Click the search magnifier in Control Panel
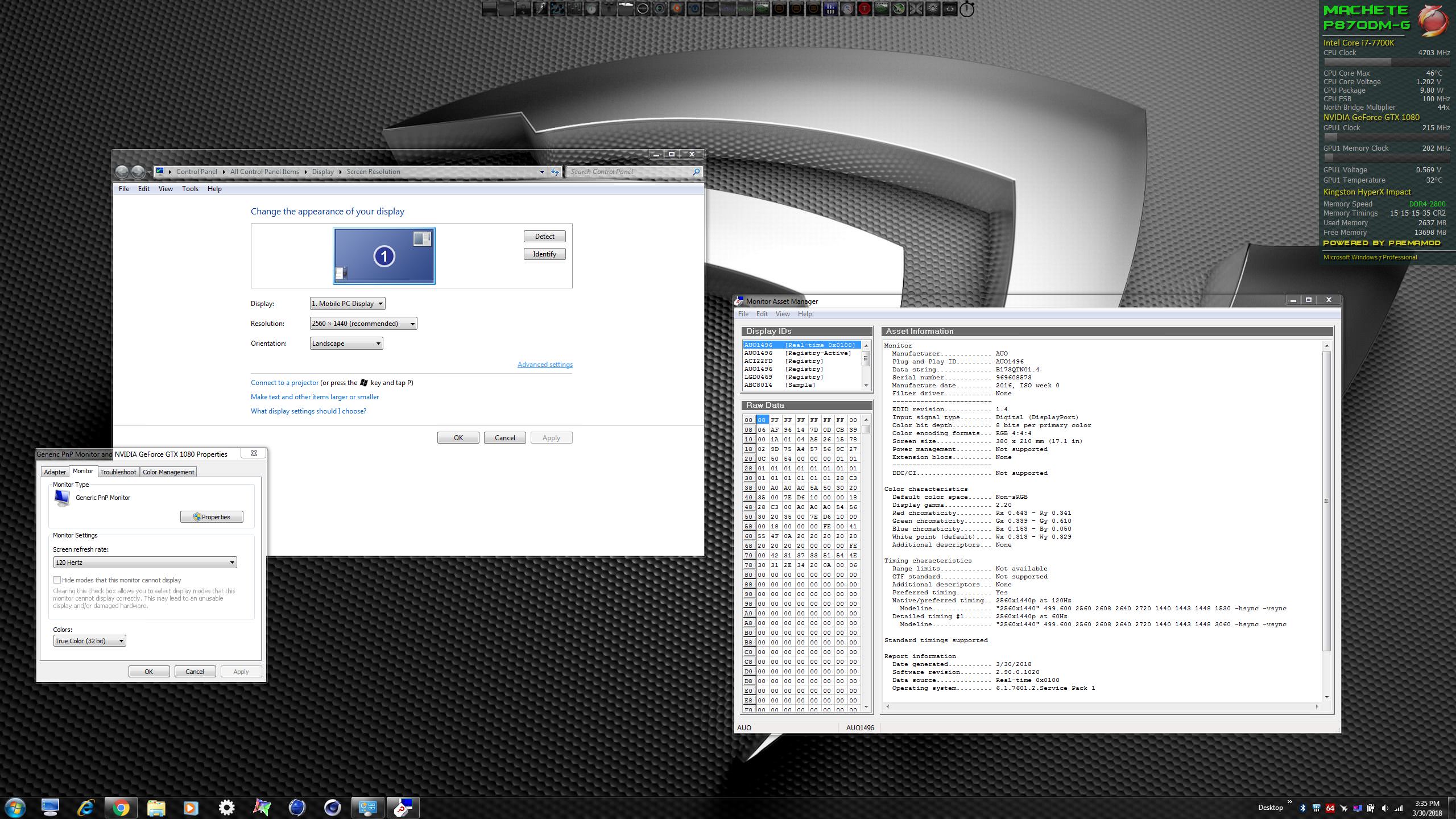1456x819 pixels. tap(696, 172)
